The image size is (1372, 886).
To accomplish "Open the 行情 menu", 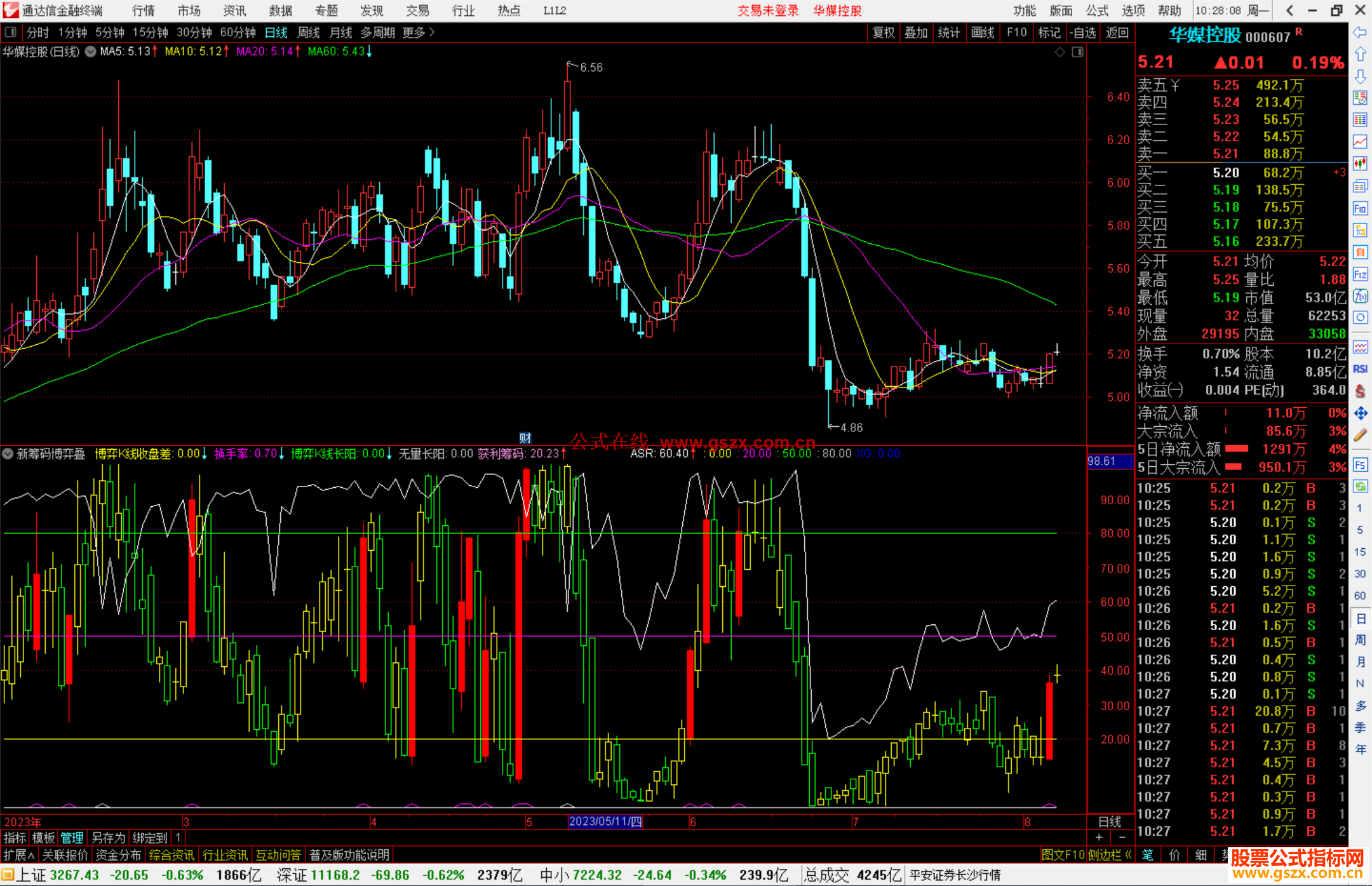I will [x=144, y=11].
